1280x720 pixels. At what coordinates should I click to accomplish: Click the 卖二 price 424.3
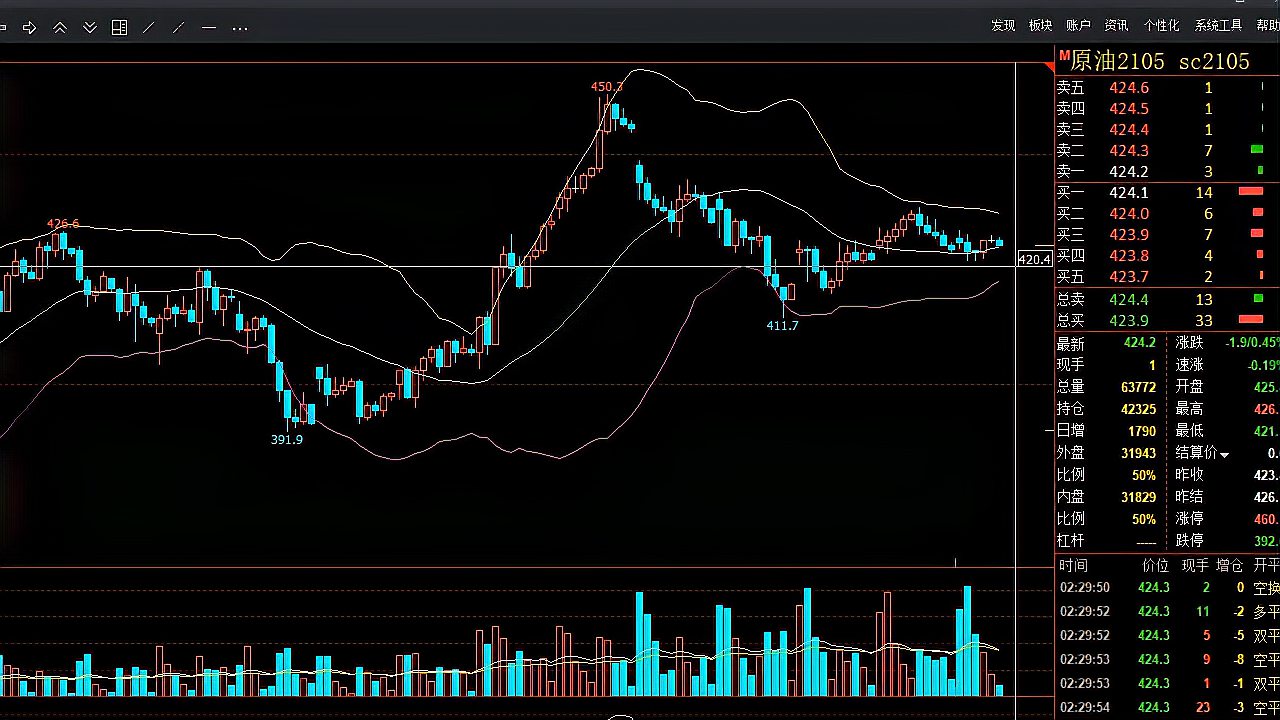(1129, 151)
